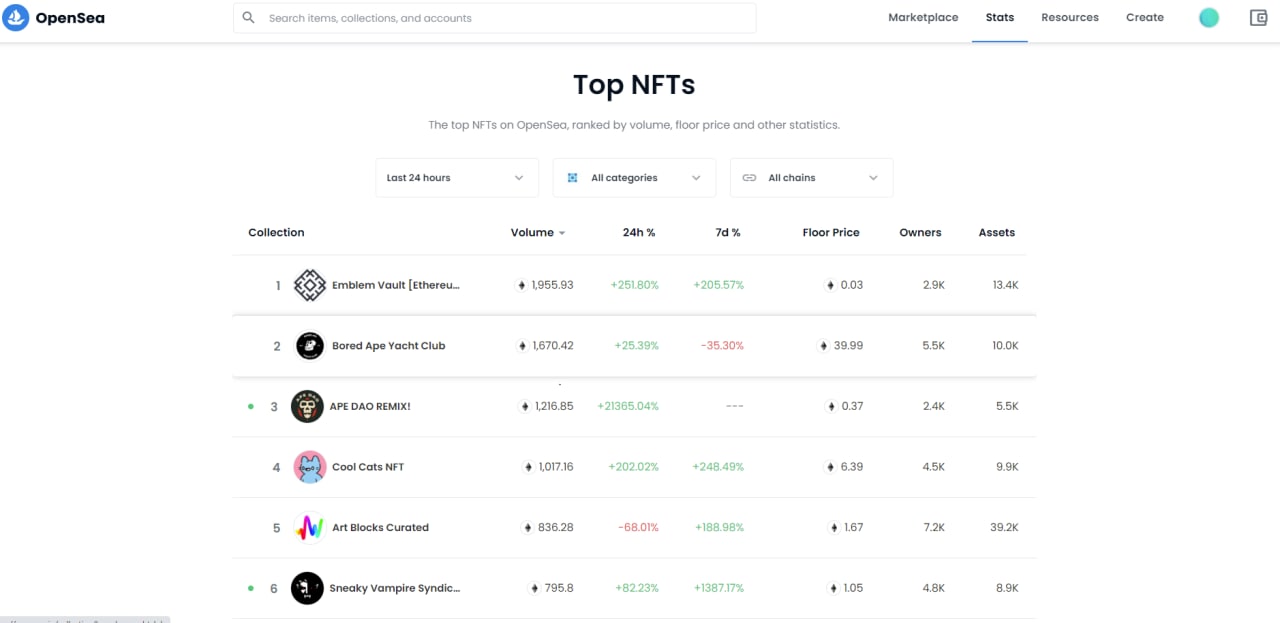Click the OpenSea wordmark

coord(70,18)
